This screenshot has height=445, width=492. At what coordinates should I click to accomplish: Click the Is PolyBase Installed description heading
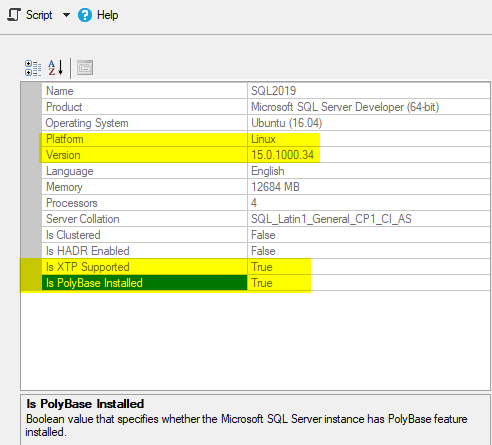pyautogui.click(x=85, y=404)
